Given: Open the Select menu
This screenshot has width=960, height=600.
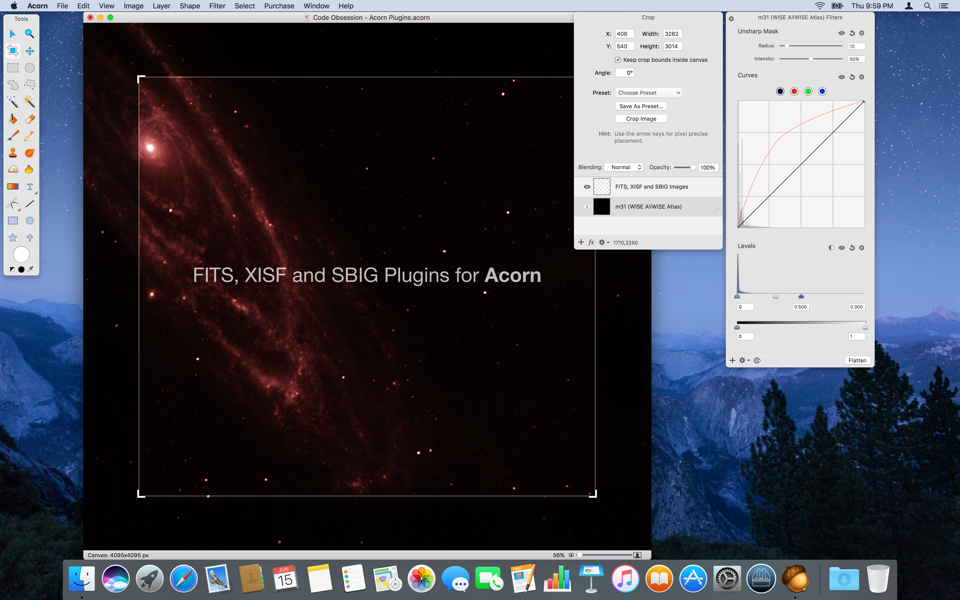Looking at the screenshot, I should click(x=244, y=6).
